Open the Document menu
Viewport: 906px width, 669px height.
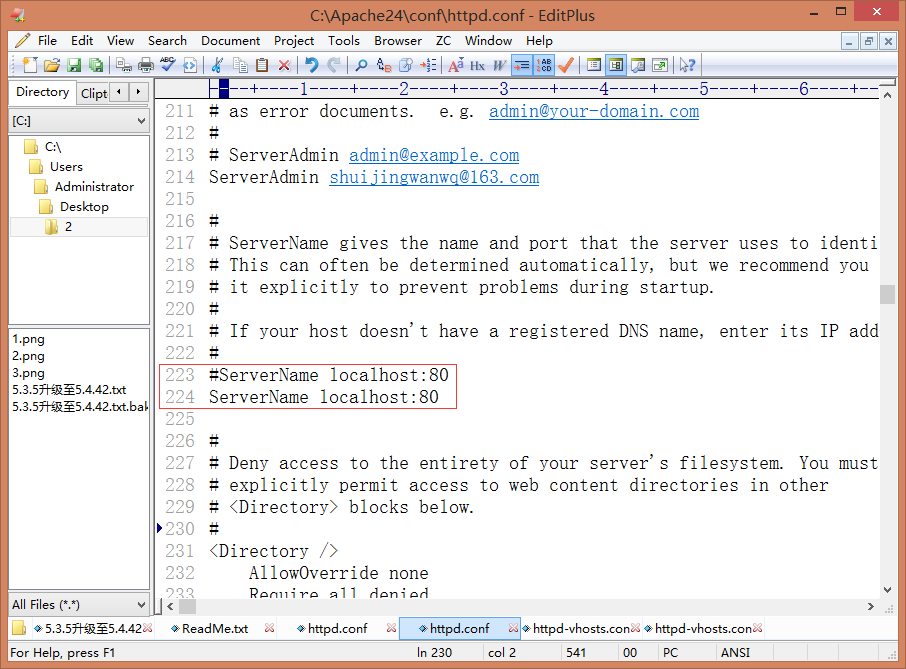[230, 41]
